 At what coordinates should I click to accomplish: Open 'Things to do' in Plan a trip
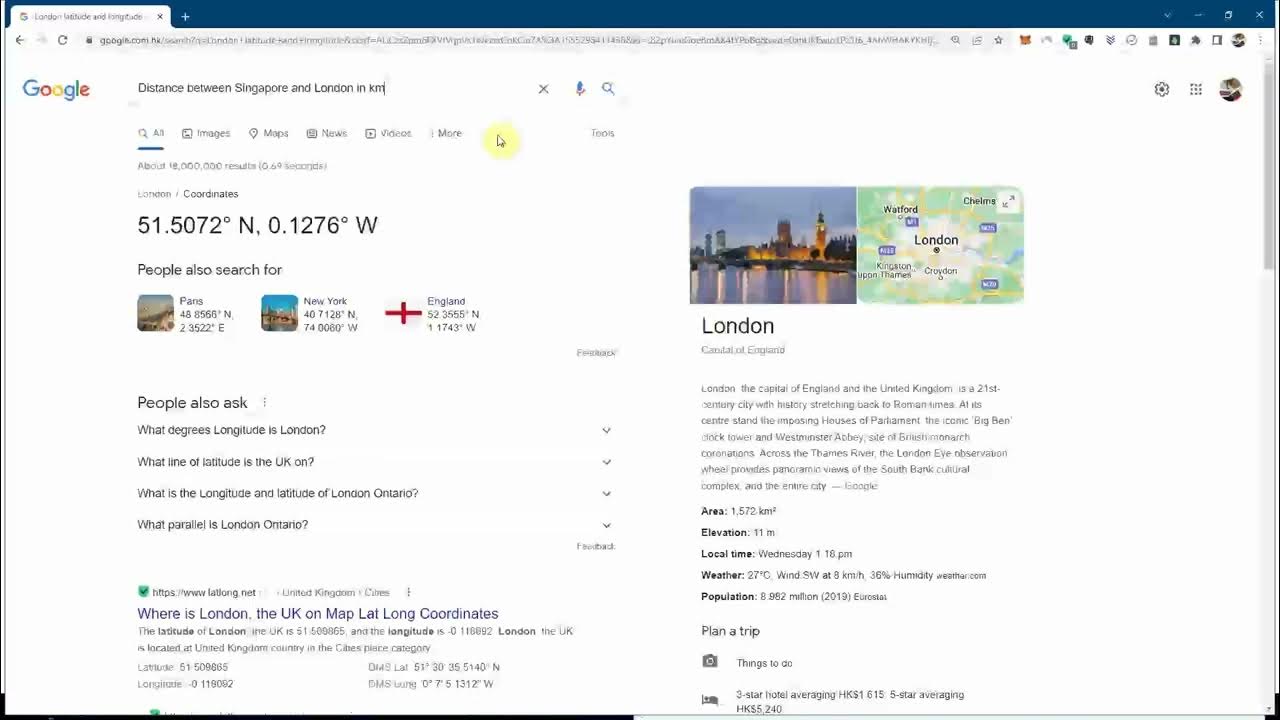[x=764, y=663]
